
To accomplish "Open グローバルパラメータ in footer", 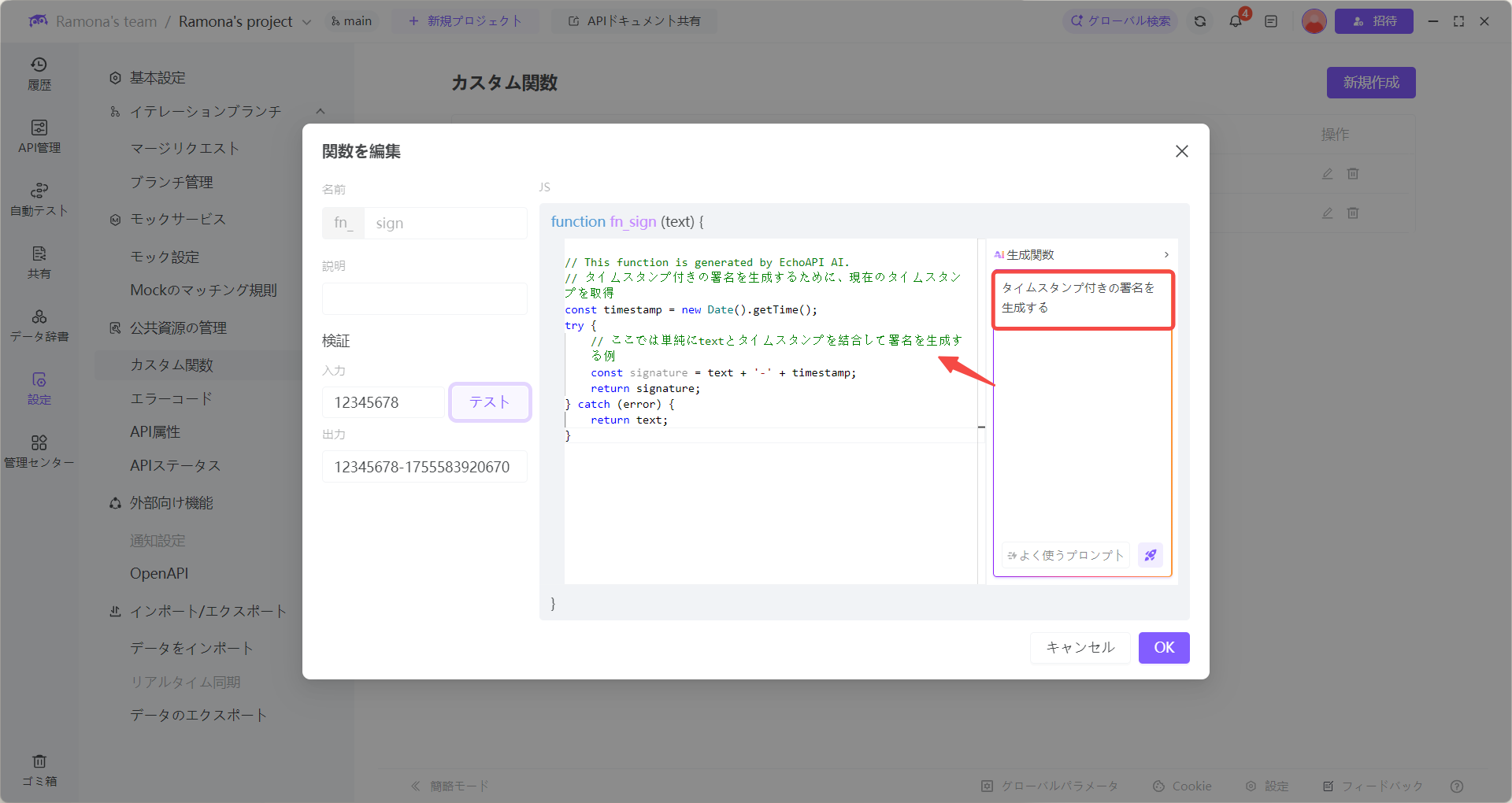I will point(1050,786).
